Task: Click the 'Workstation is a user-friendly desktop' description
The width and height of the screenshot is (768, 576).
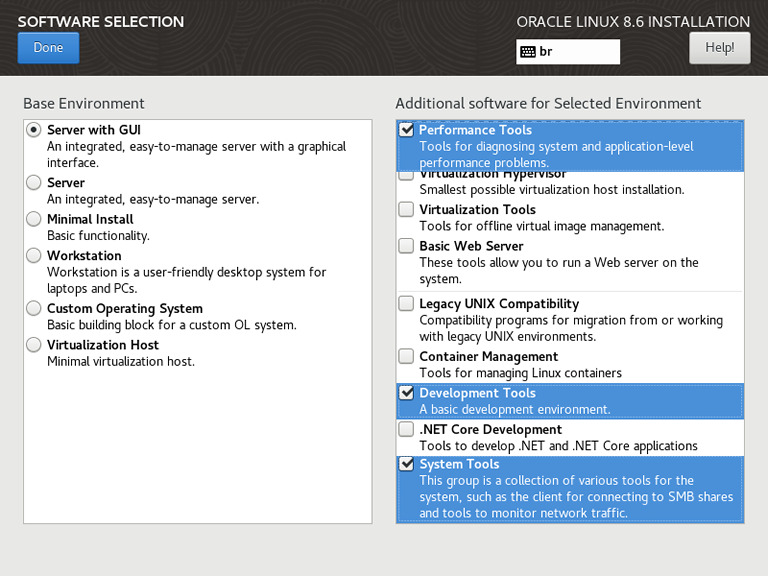Action: [x=187, y=280]
